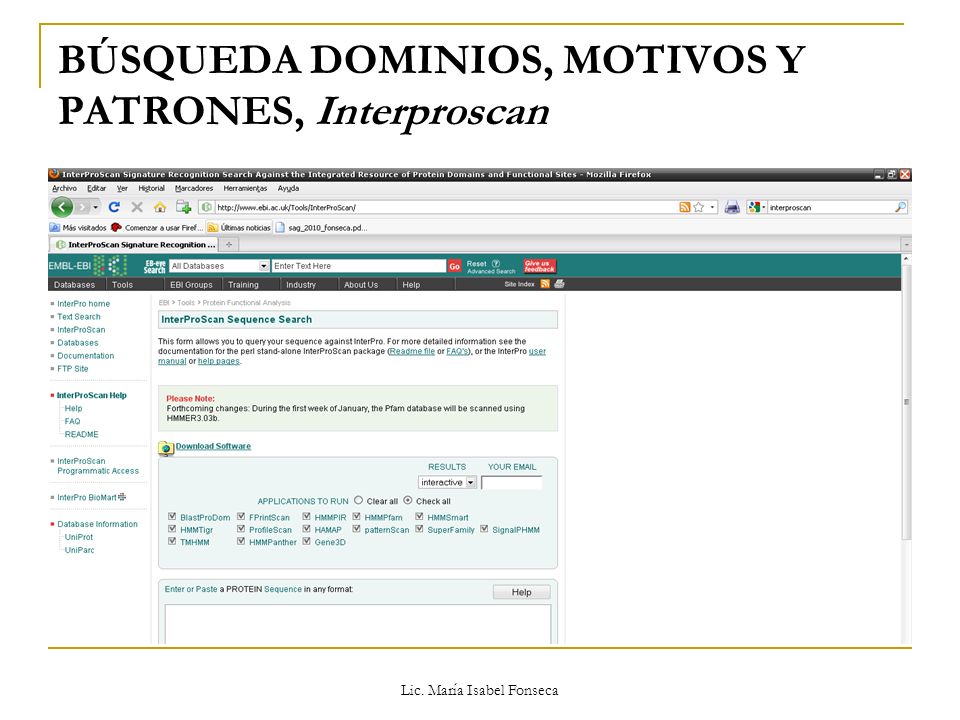Screen dimensions: 960x720
Task: Click the new tab toolbar icon with plus
Action: click(x=184, y=207)
